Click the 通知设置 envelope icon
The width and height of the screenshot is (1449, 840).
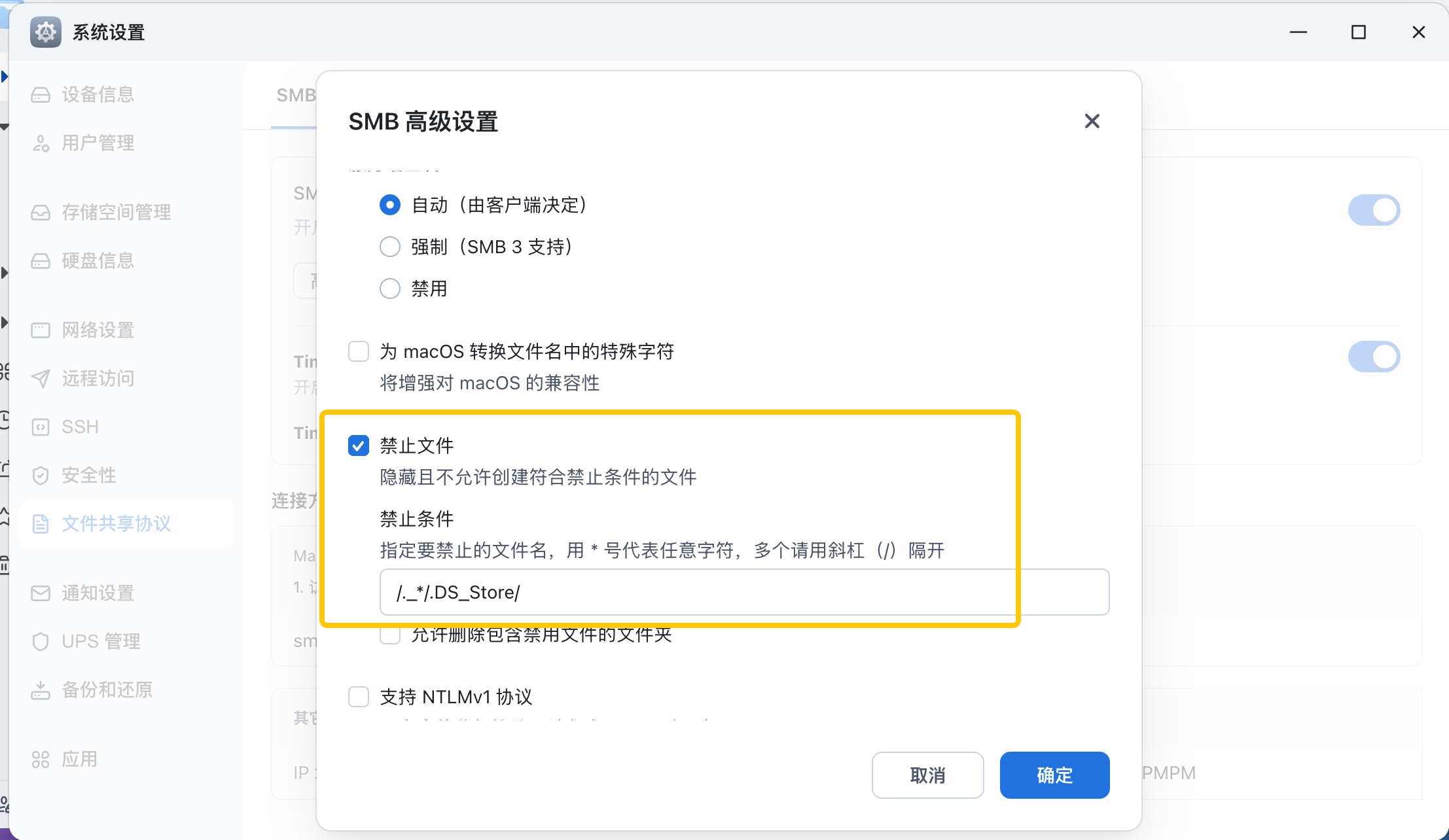(x=41, y=593)
